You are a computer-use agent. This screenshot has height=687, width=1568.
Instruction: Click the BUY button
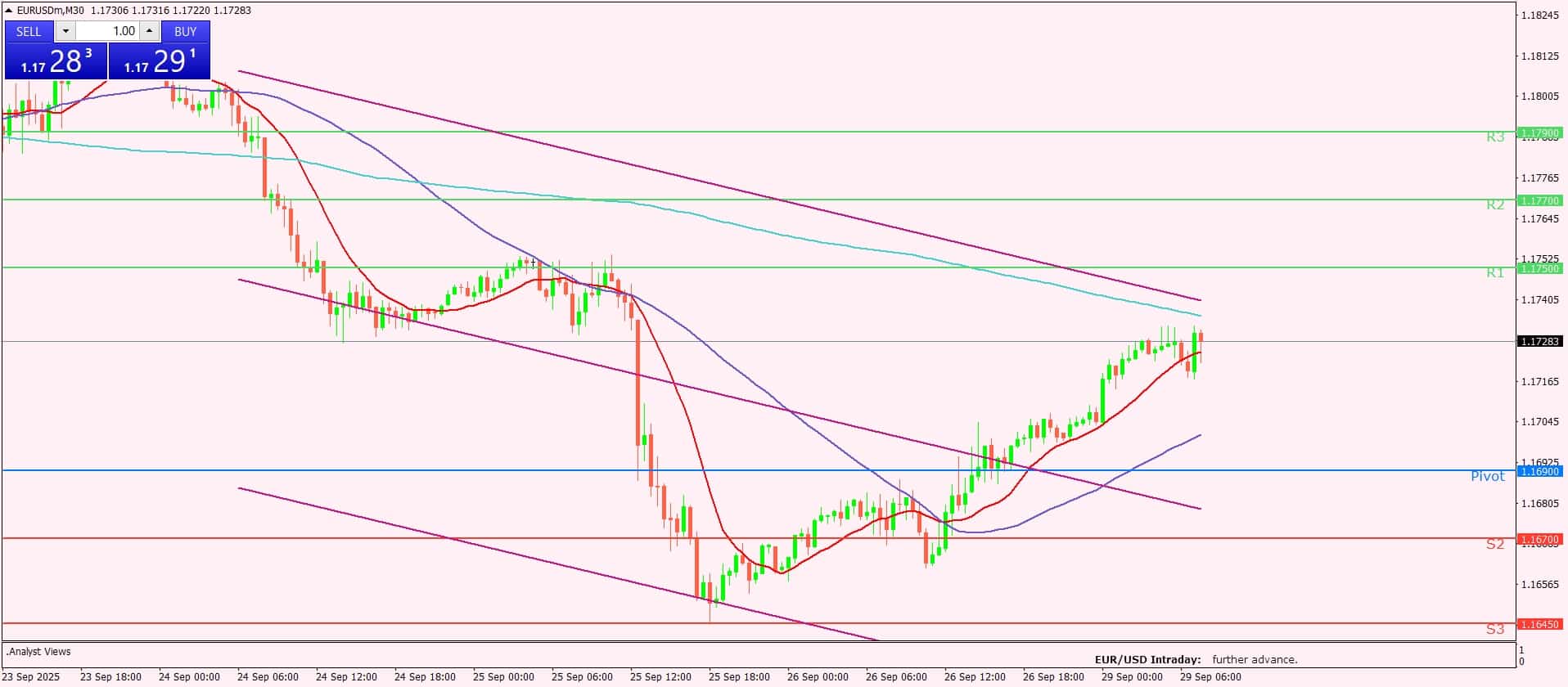click(x=186, y=31)
